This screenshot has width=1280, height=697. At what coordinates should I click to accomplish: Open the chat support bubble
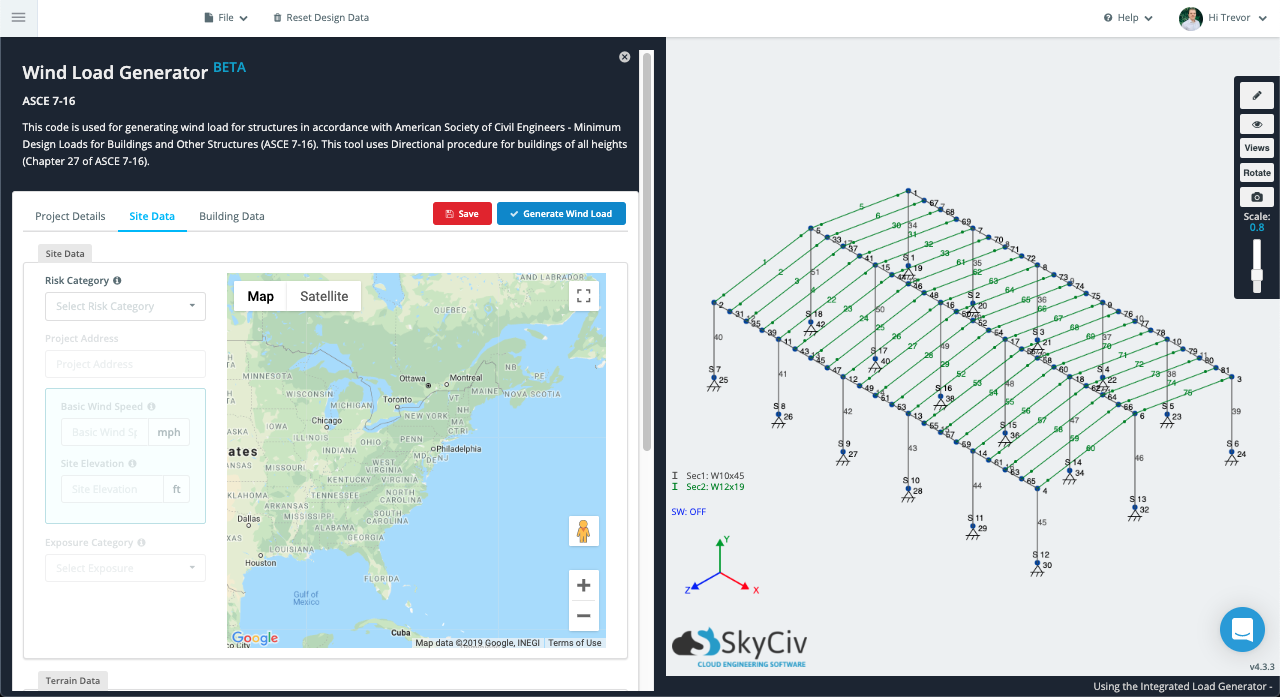tap(1242, 629)
